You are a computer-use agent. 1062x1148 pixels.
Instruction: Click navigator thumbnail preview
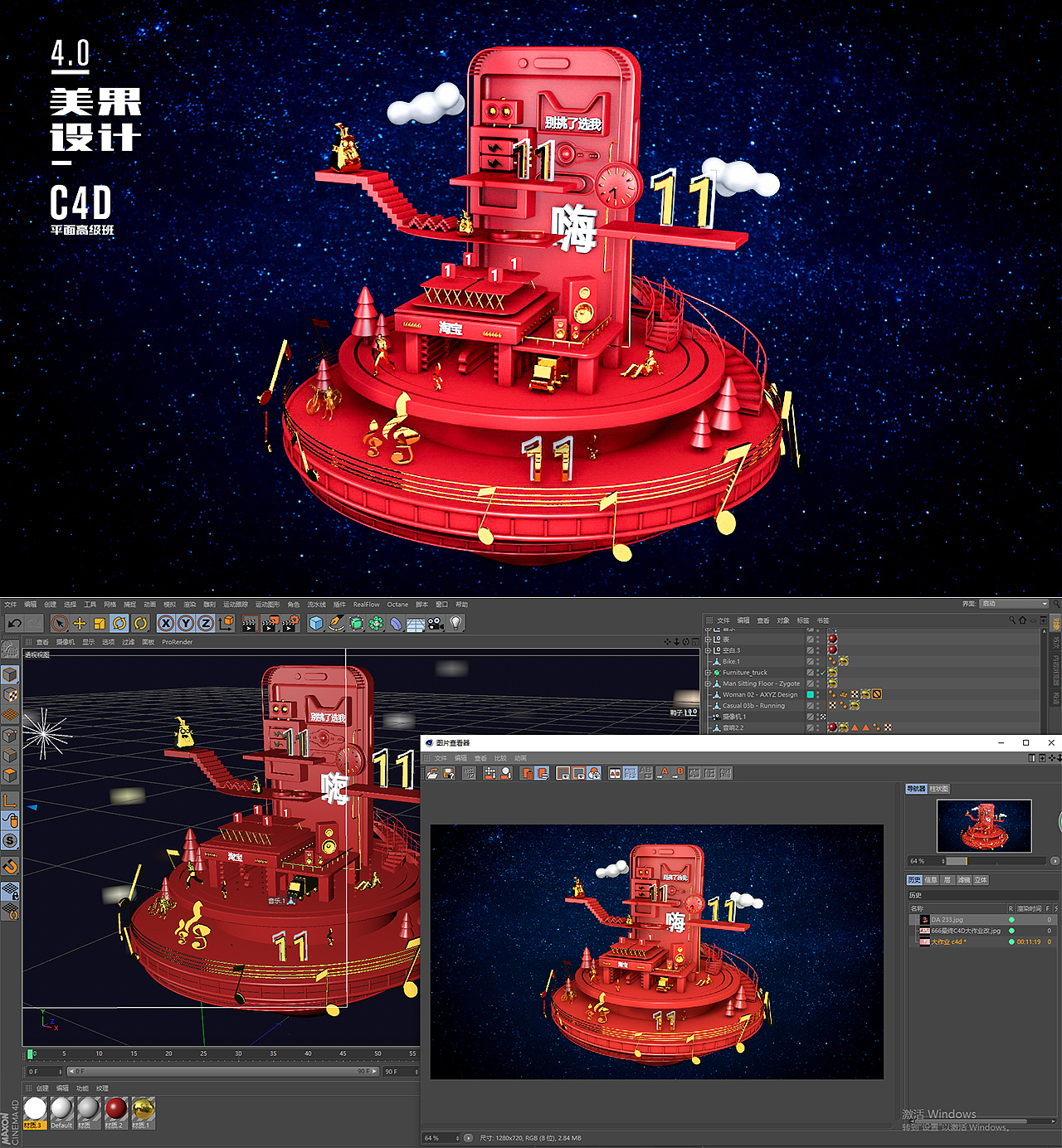(984, 826)
